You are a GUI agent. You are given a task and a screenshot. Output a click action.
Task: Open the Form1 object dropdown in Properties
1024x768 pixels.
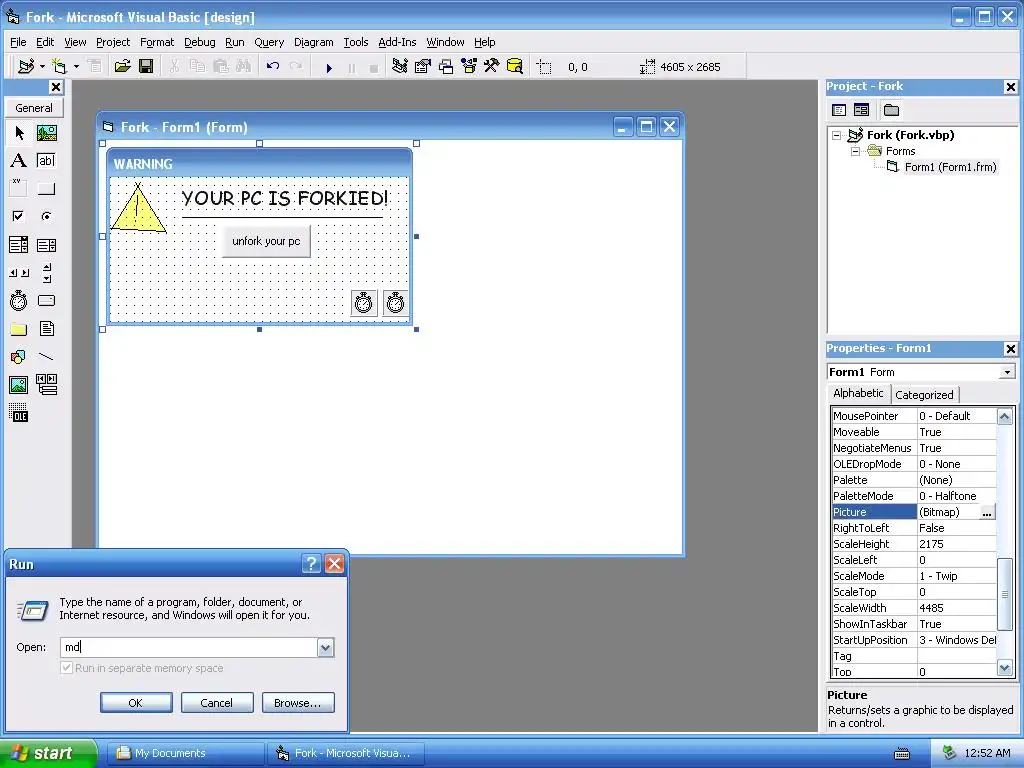tap(1007, 372)
